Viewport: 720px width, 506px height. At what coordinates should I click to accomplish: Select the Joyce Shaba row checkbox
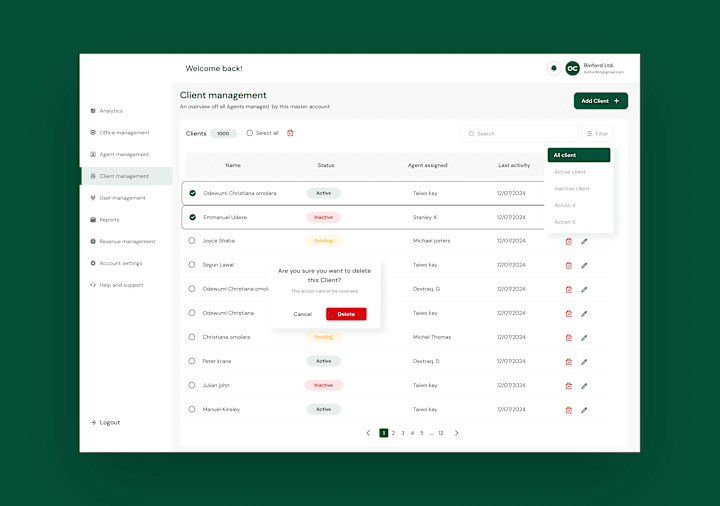coord(191,241)
